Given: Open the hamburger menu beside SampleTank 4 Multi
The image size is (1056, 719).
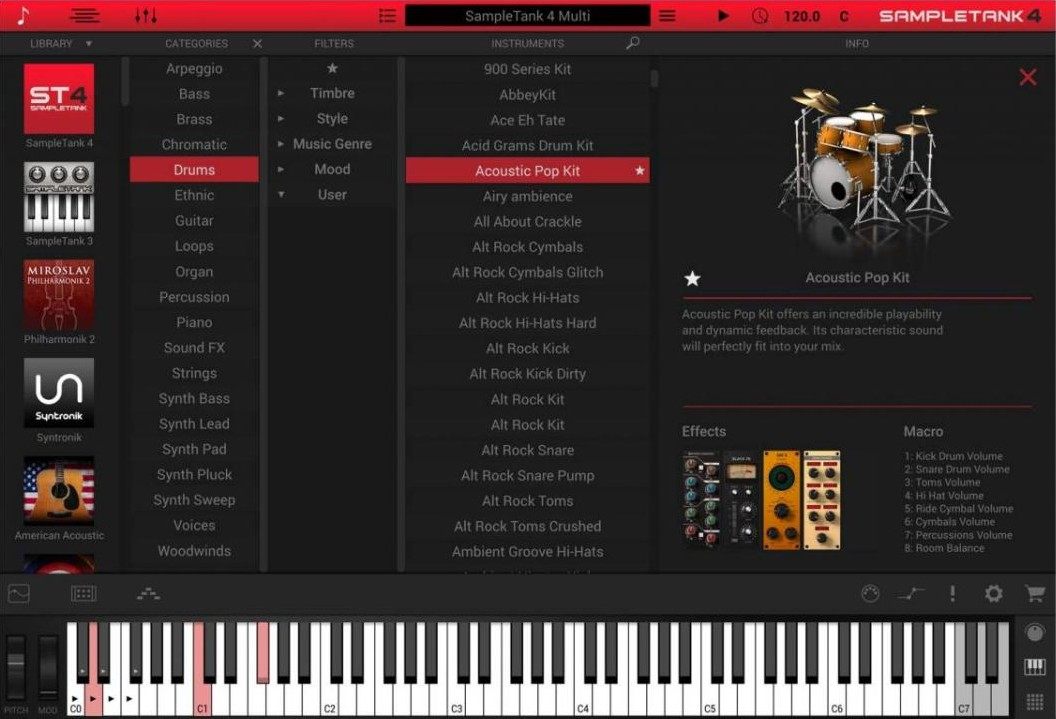Looking at the screenshot, I should click(x=666, y=15).
